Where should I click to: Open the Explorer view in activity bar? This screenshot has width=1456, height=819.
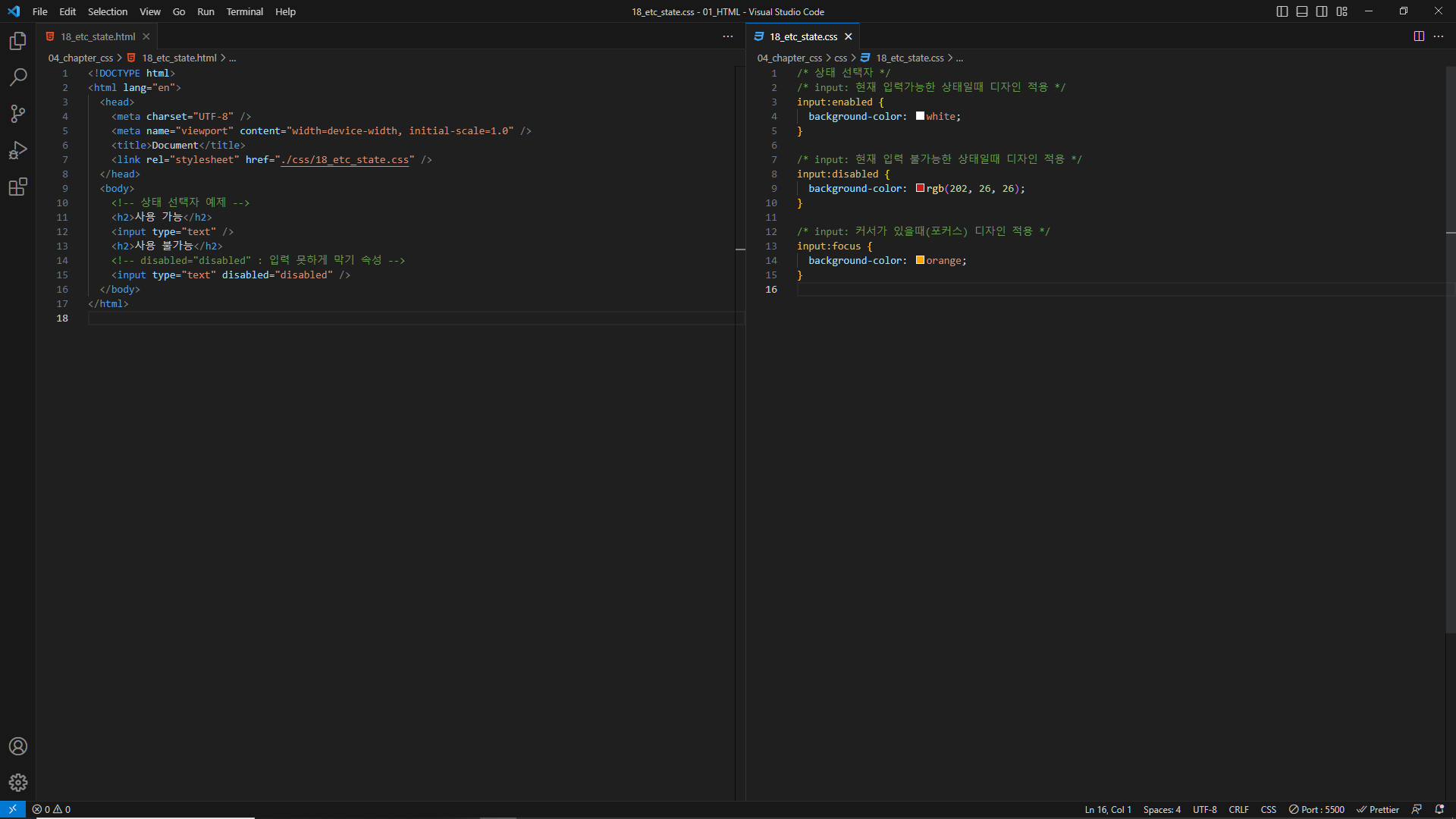pos(18,41)
